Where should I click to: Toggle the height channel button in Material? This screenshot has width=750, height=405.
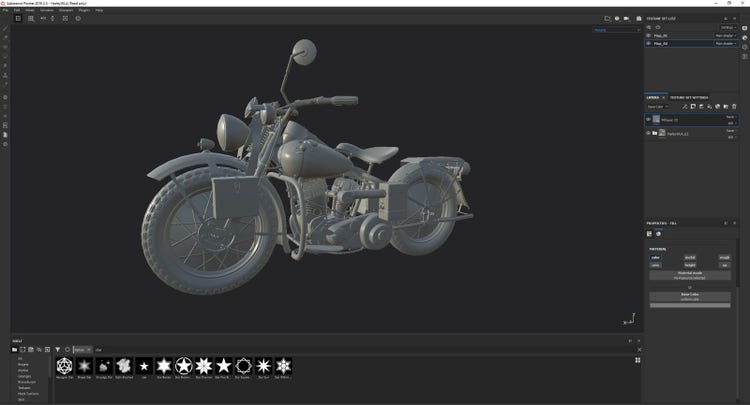point(690,265)
